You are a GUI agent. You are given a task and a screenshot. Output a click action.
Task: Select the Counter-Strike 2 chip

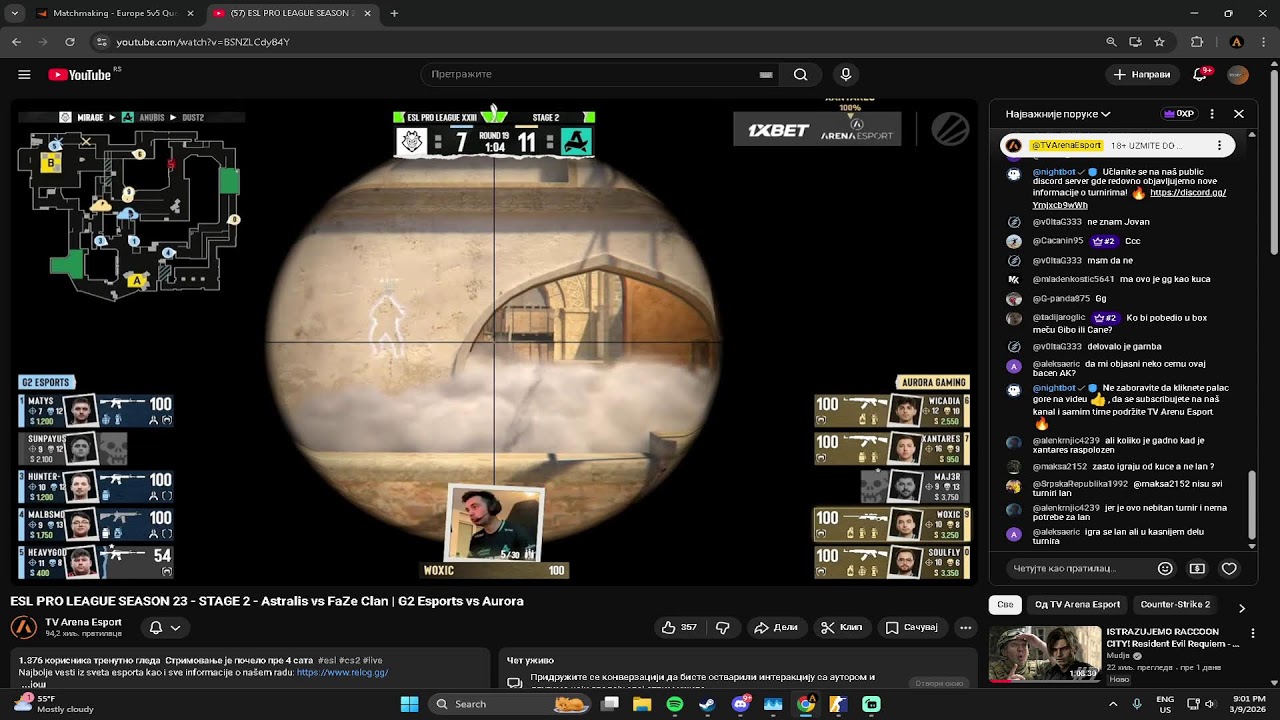tap(1175, 604)
